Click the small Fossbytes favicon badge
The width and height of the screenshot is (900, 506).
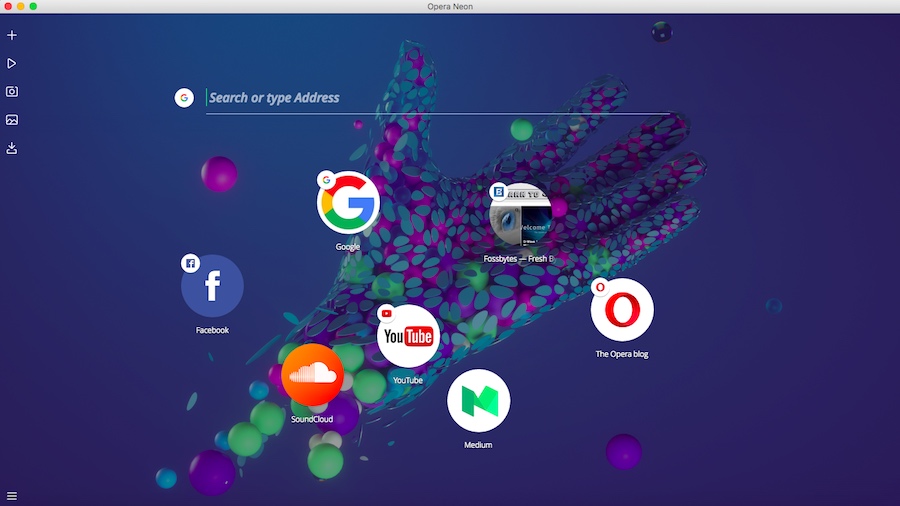[x=499, y=192]
